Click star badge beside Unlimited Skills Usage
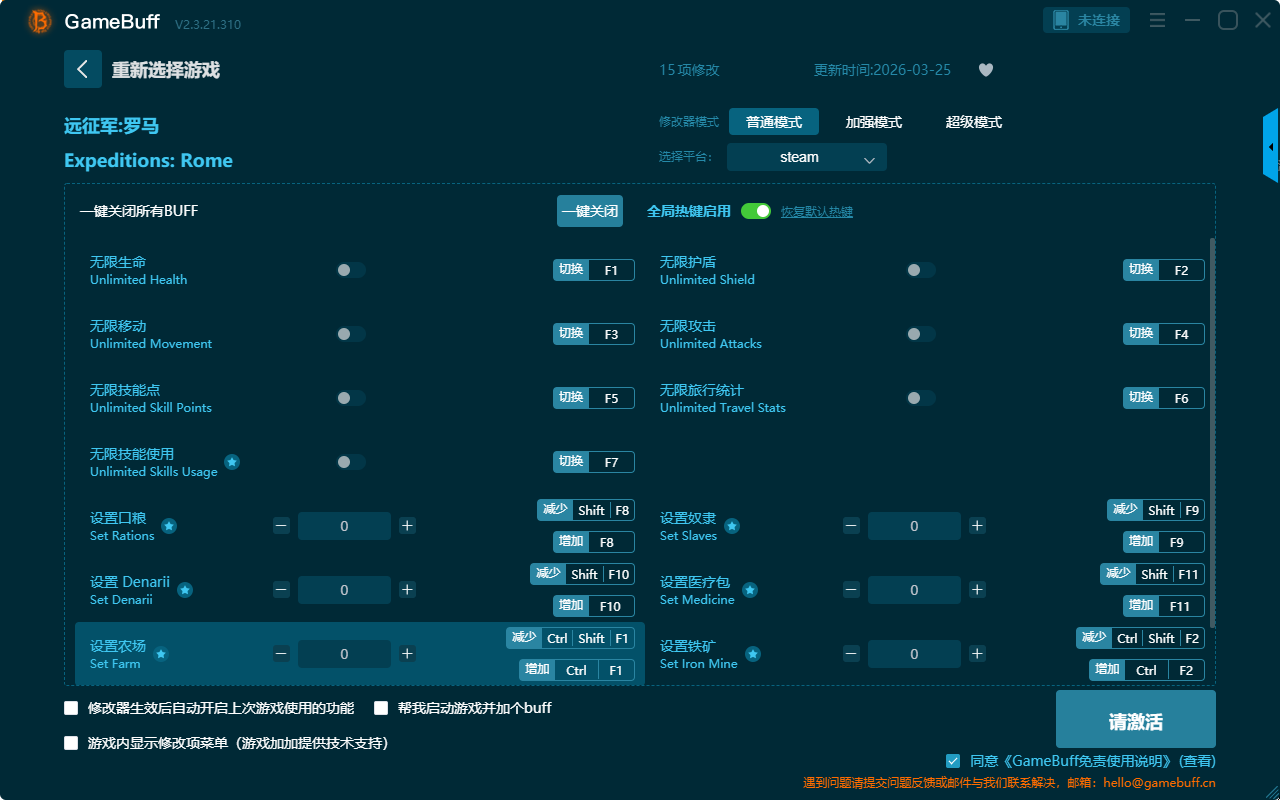Viewport: 1280px width, 800px height. coord(232,462)
